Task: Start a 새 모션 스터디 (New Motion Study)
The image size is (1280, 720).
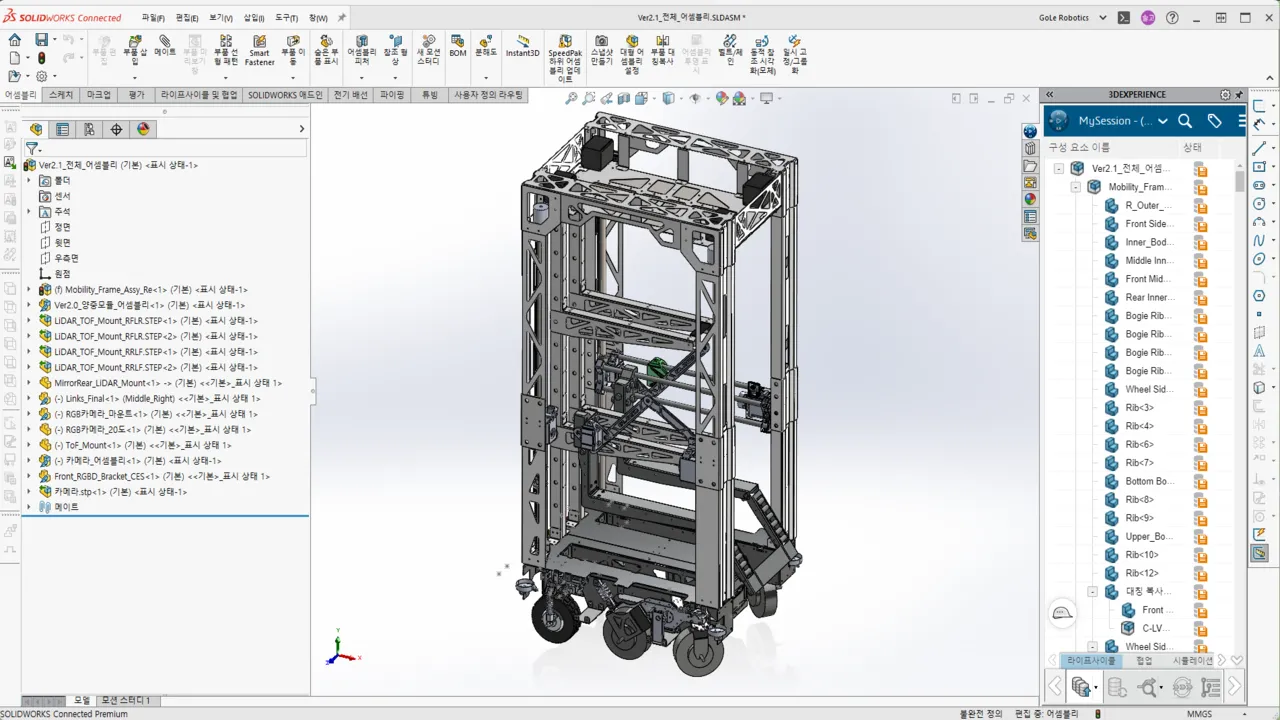Action: 426,50
